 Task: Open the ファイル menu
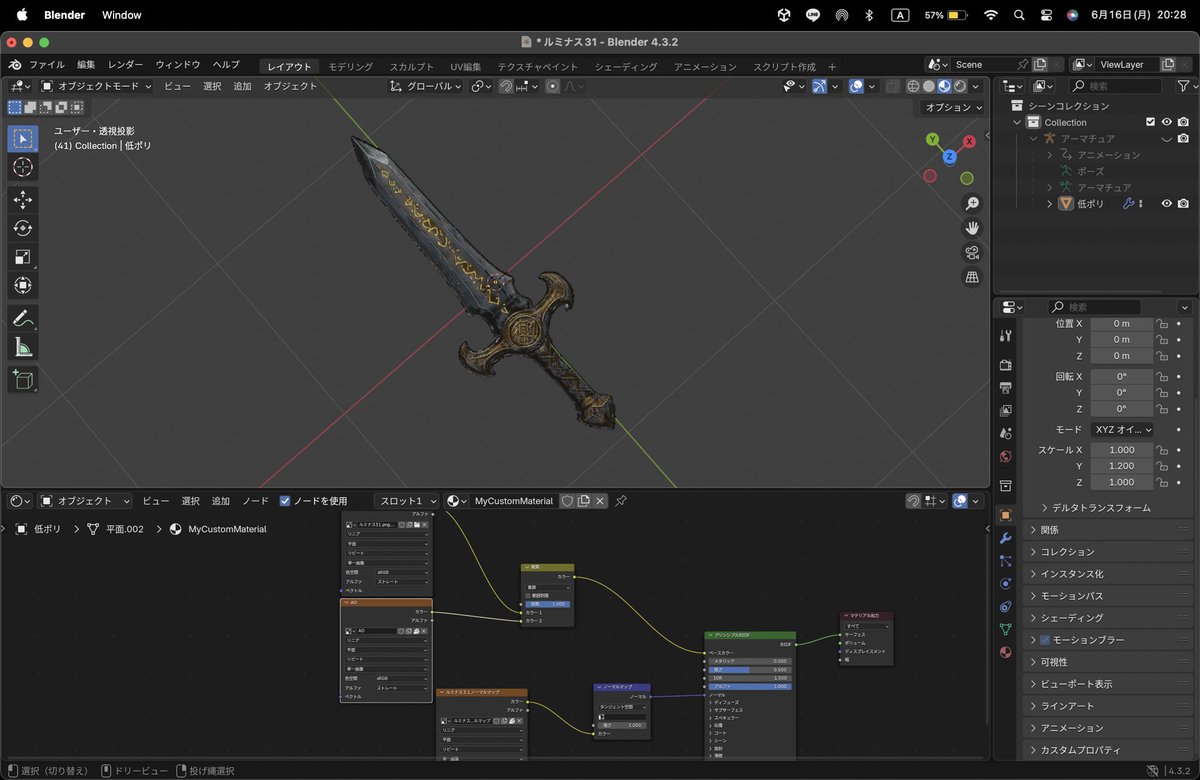tap(47, 66)
